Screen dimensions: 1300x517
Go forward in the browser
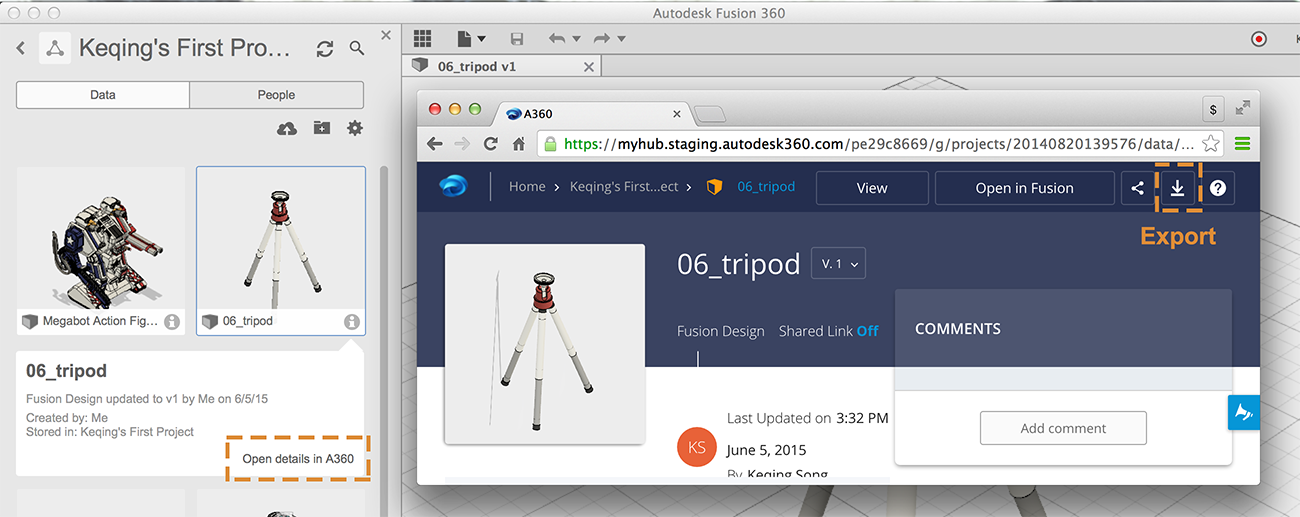click(462, 144)
